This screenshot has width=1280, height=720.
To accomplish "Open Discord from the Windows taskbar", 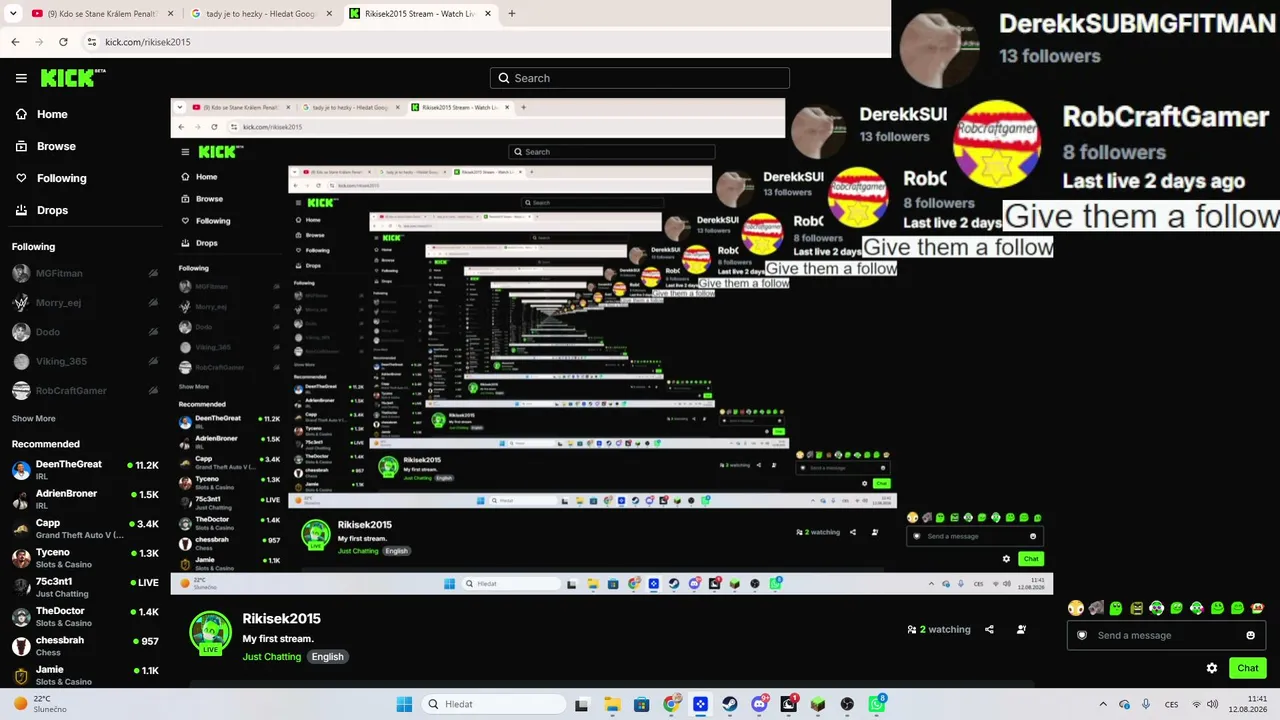I will pyautogui.click(x=759, y=704).
